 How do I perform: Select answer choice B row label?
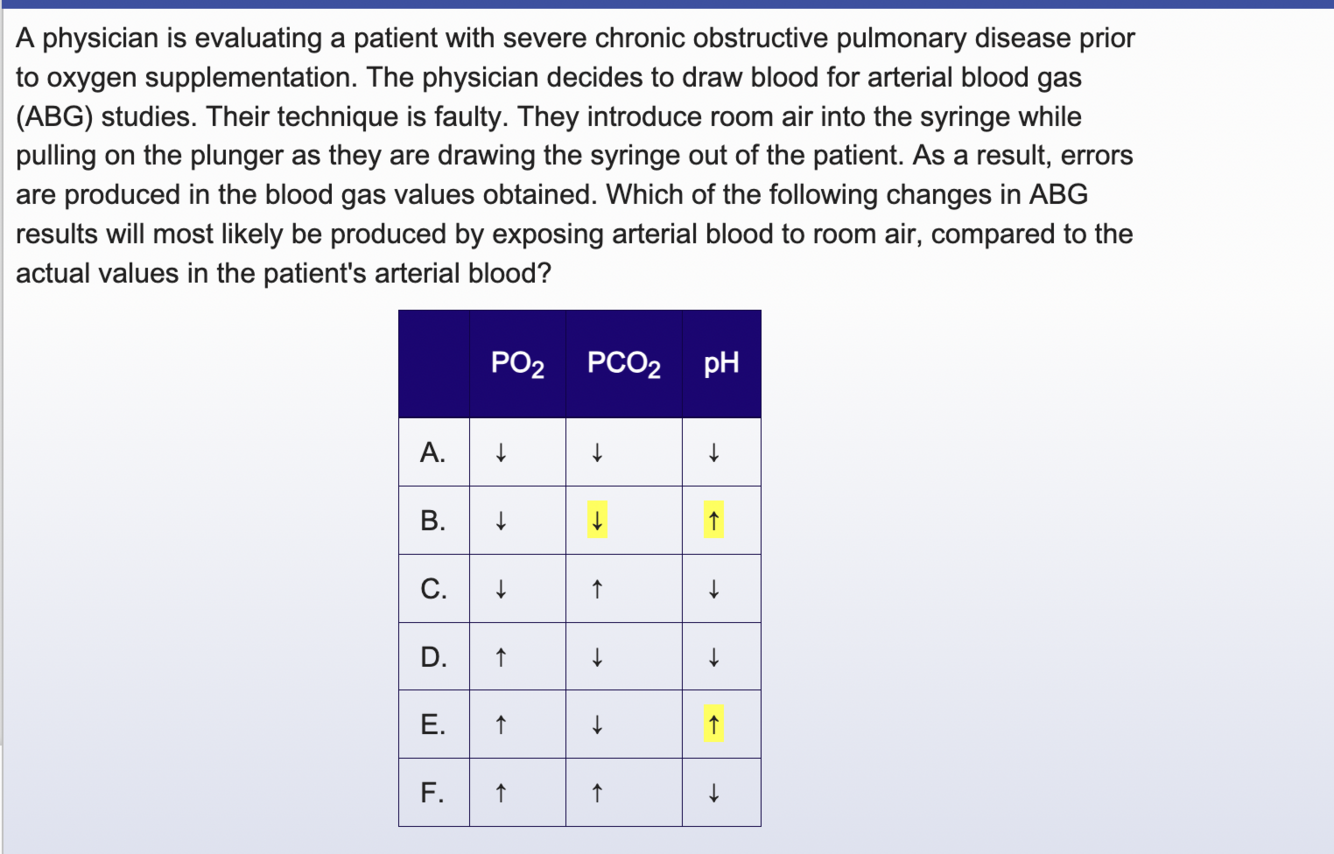(433, 520)
